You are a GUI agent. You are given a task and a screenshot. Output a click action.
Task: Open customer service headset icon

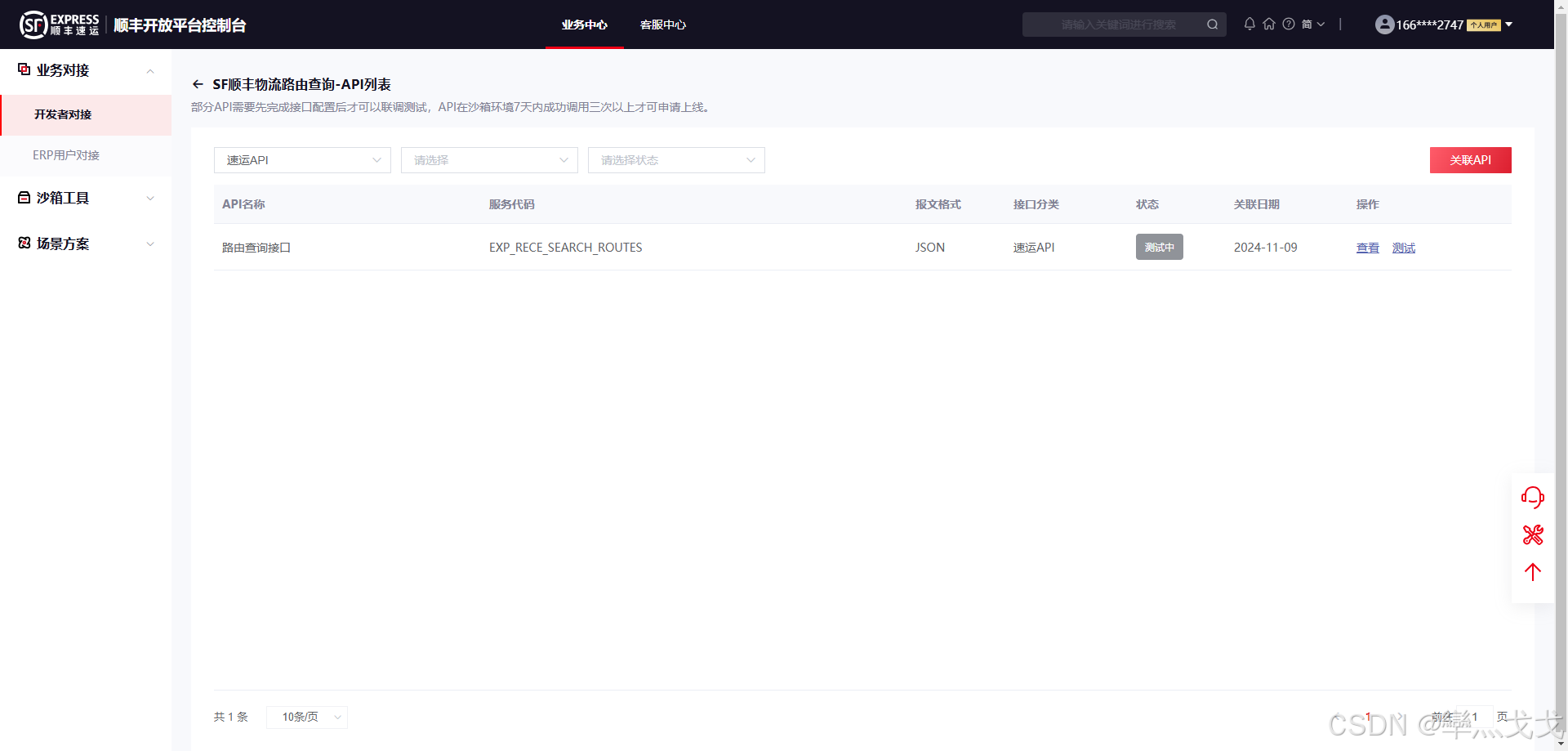click(1533, 497)
